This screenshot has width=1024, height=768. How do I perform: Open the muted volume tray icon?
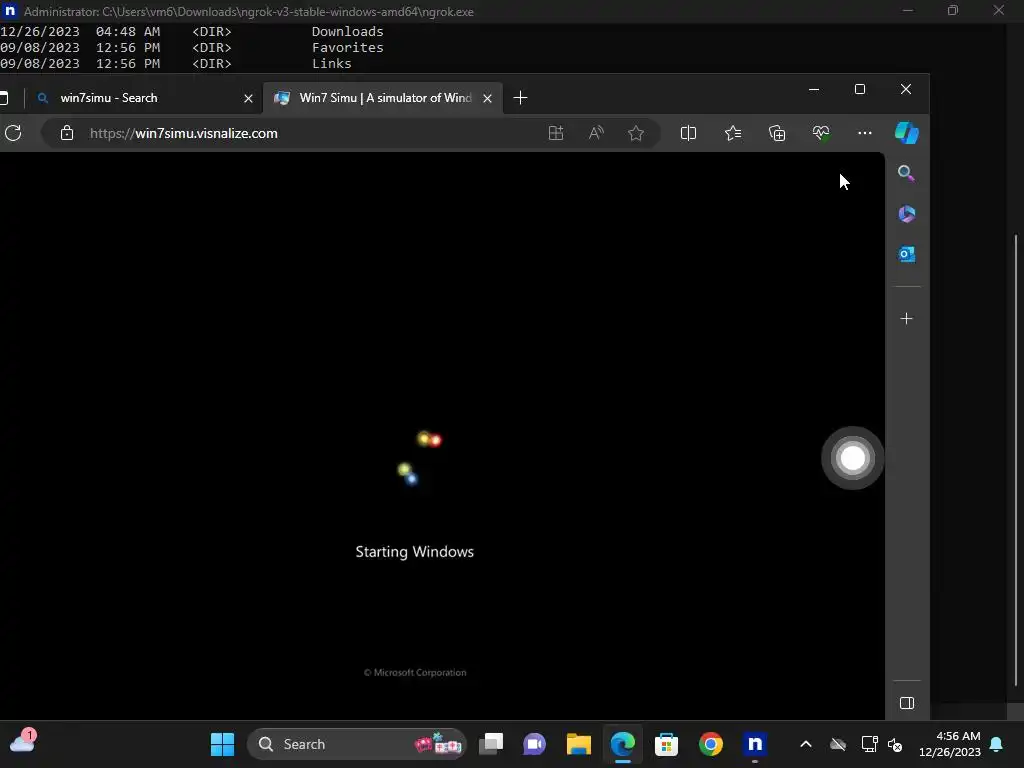895,744
